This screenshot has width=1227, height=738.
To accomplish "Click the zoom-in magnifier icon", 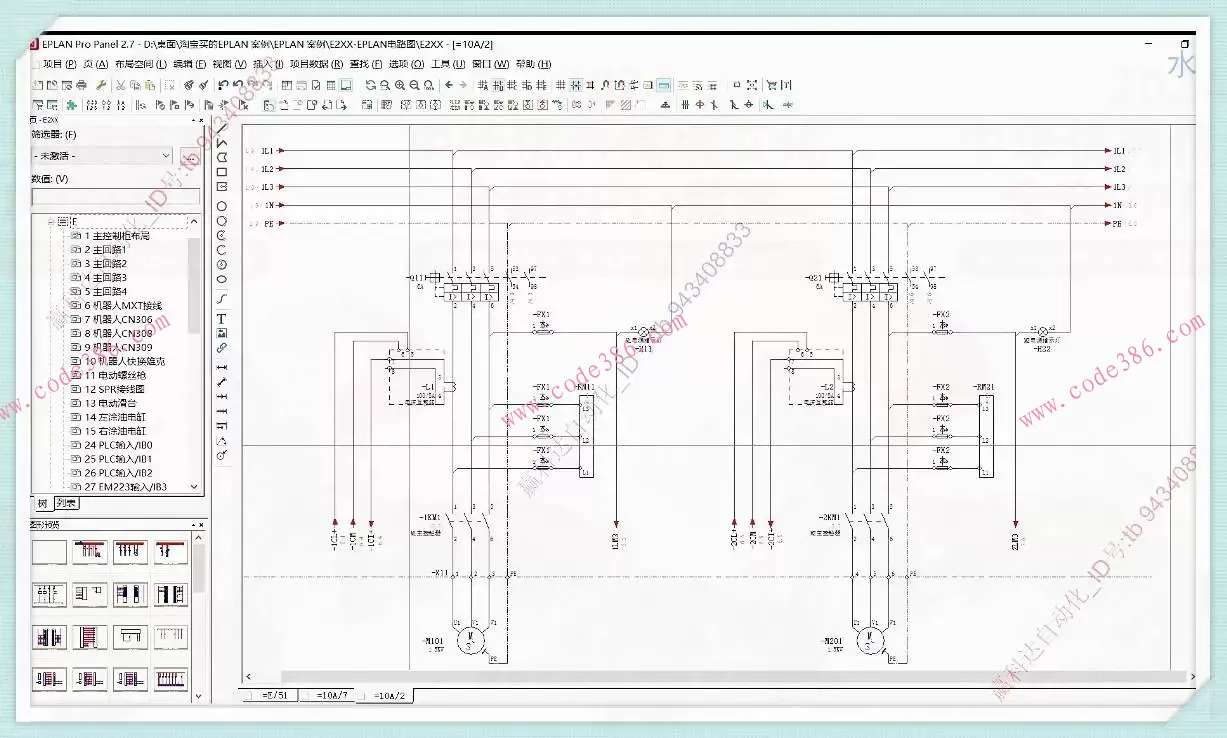I will tap(400, 85).
